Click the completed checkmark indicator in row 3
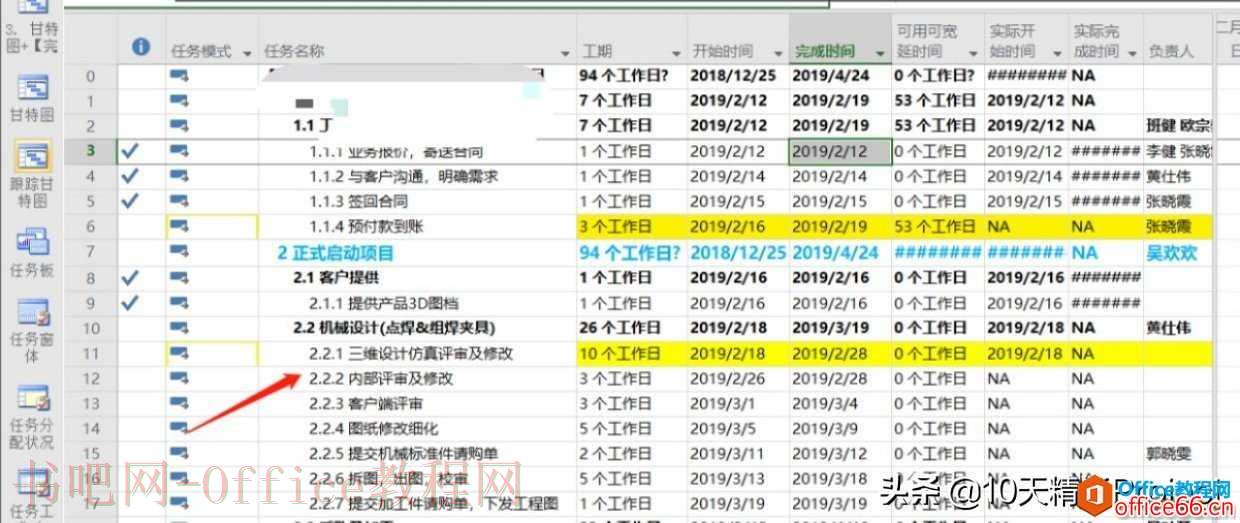 (129, 151)
